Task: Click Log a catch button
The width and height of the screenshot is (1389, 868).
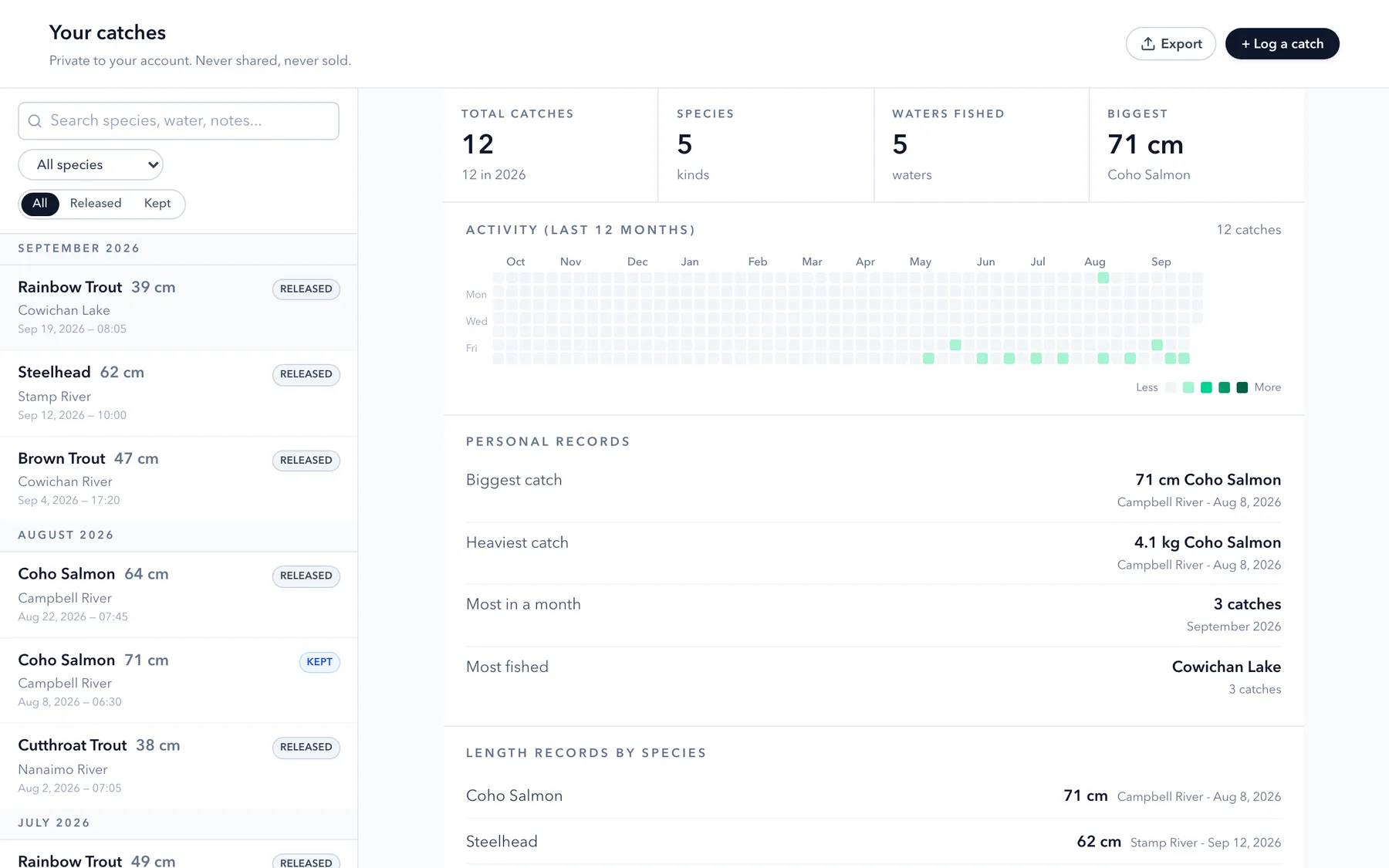Action: (x=1282, y=44)
